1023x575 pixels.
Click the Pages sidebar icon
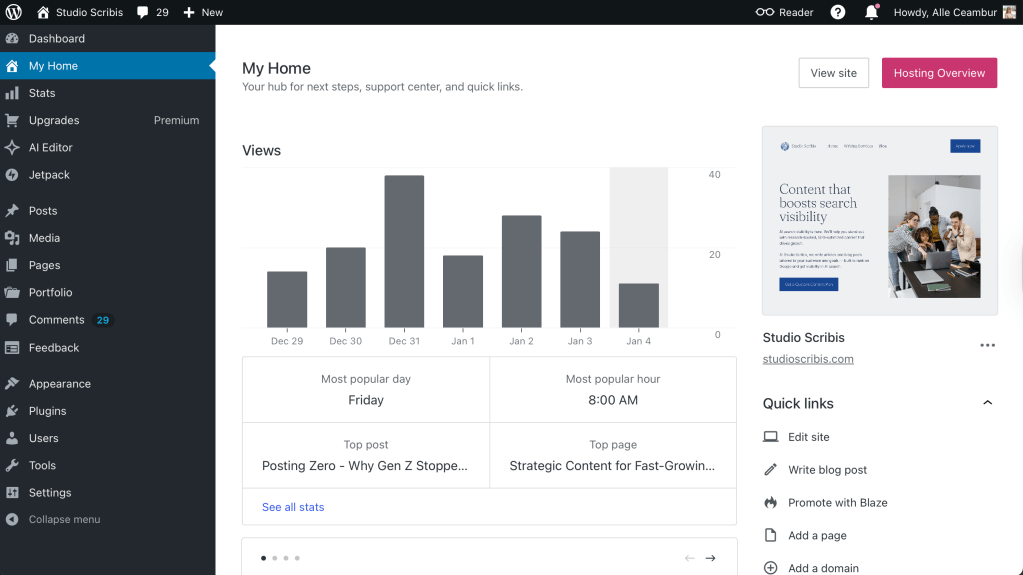pos(12,265)
